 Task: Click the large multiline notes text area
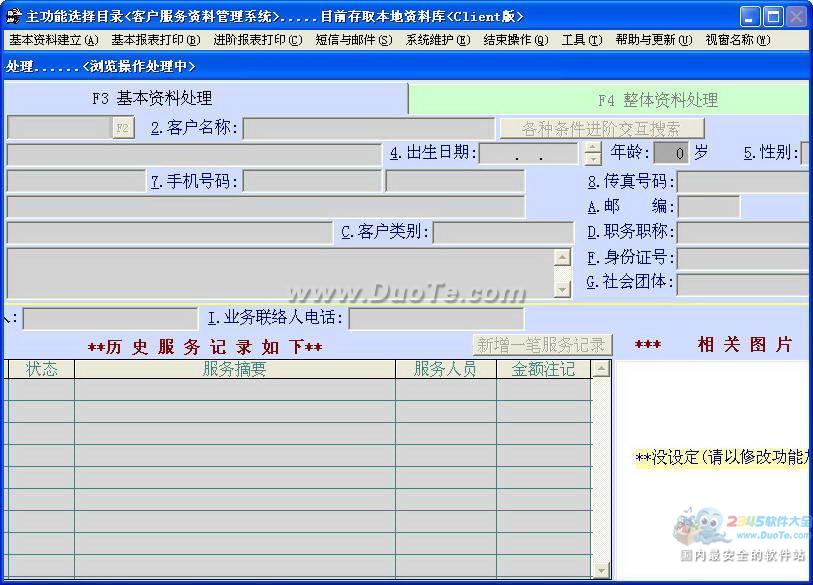[x=280, y=273]
